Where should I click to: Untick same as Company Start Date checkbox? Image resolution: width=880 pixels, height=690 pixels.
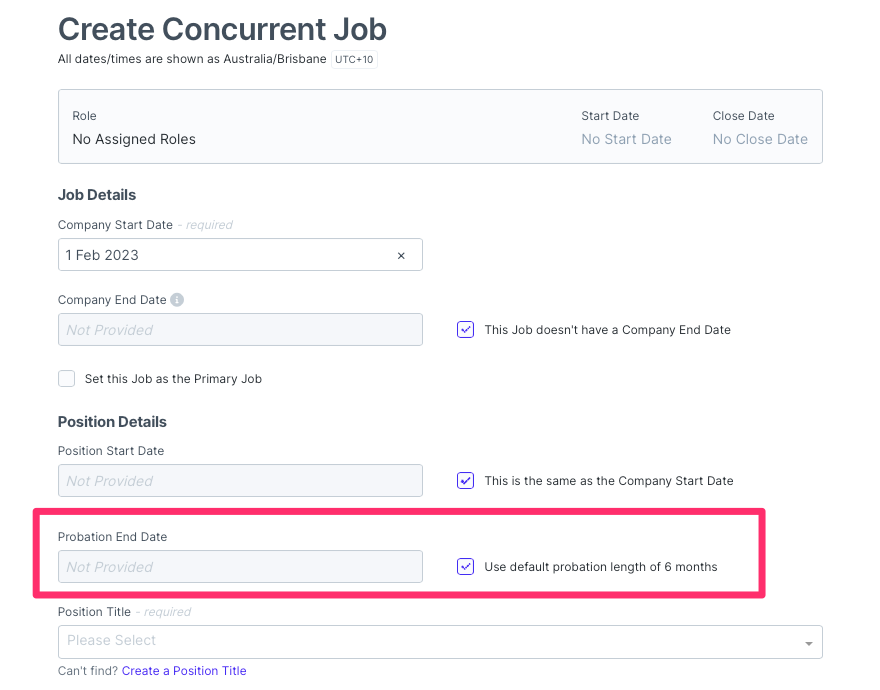coord(465,480)
